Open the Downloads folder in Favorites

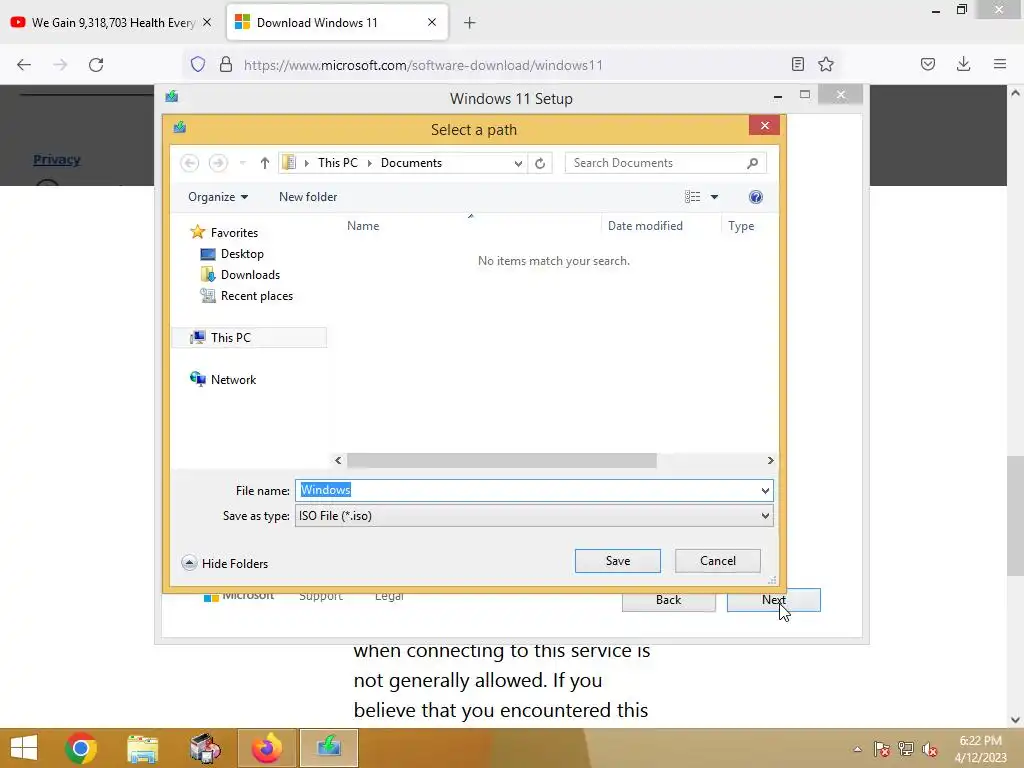tap(249, 275)
